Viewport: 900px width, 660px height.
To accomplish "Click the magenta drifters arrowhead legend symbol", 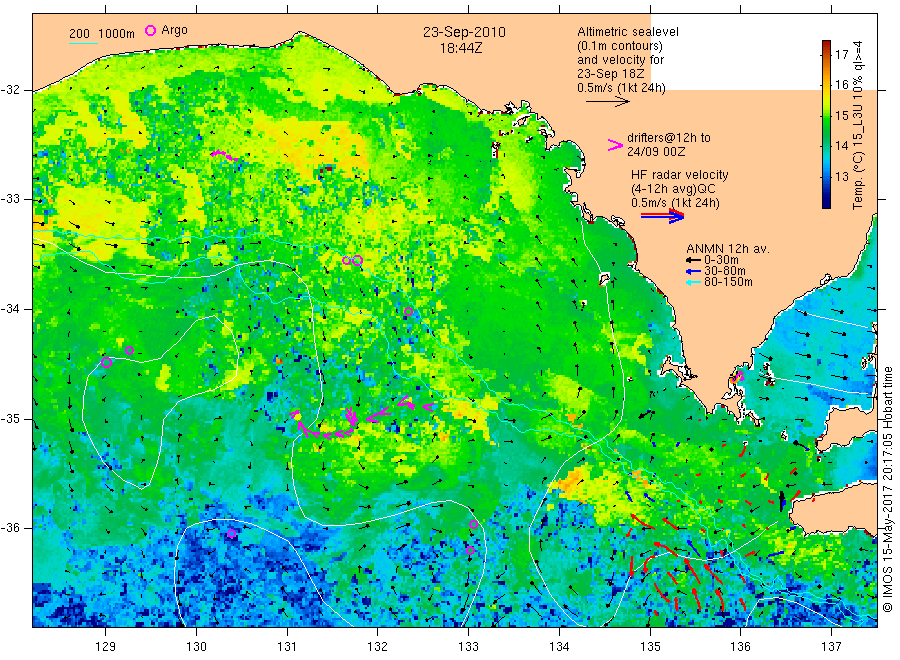I will (x=615, y=145).
